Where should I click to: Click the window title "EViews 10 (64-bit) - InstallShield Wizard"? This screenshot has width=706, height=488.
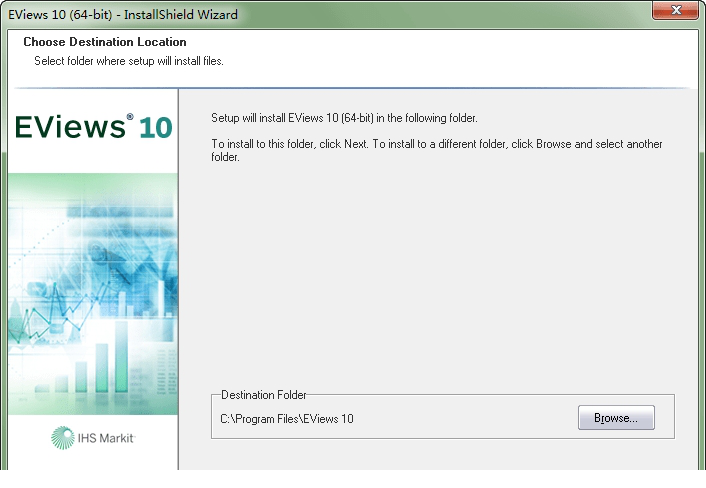pyautogui.click(x=122, y=14)
